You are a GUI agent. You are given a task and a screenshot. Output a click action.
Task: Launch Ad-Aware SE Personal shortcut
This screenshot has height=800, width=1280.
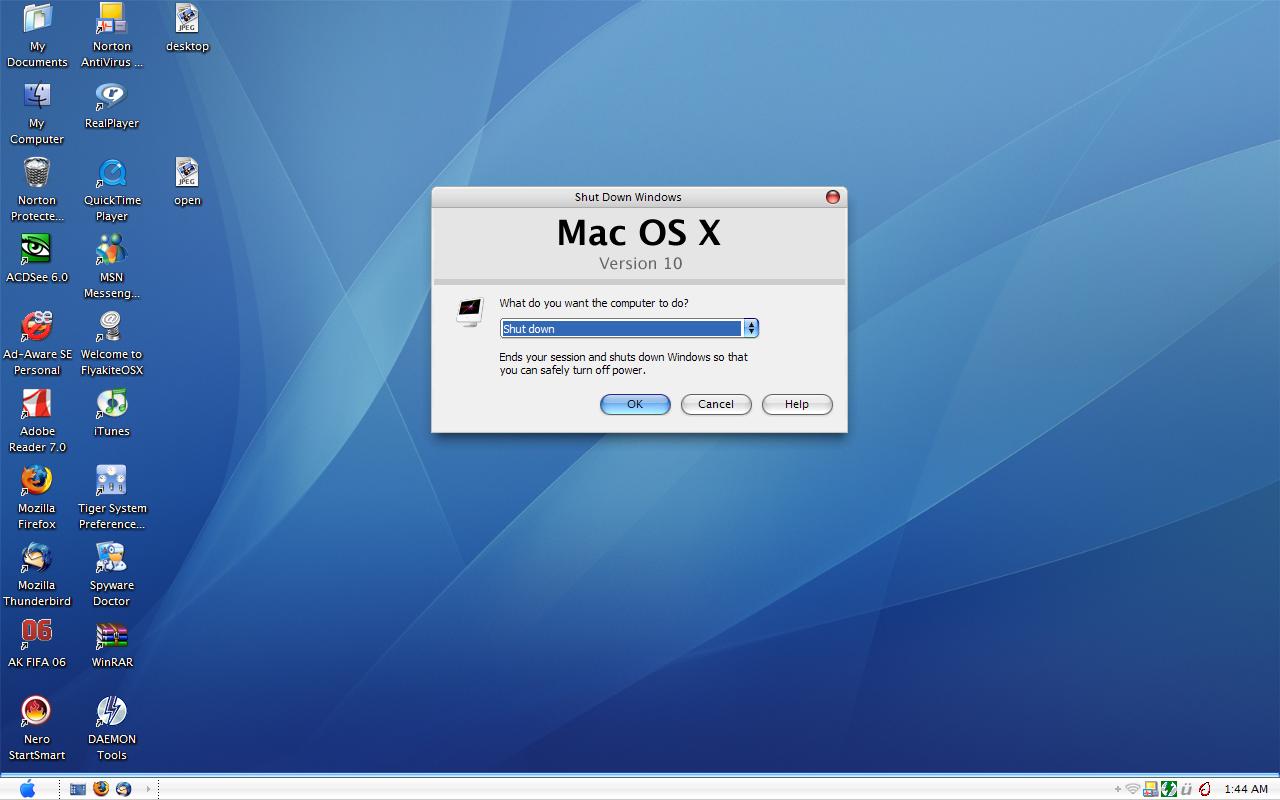[x=37, y=344]
